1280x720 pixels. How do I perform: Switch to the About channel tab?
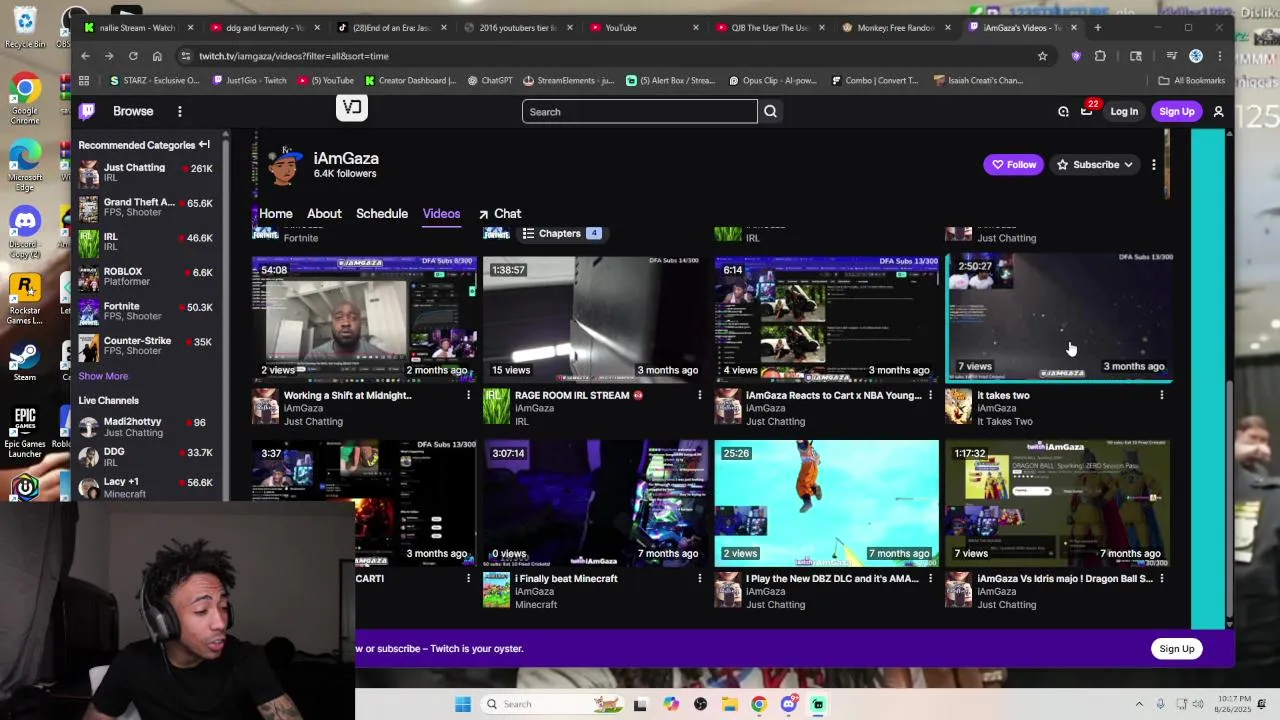coord(324,214)
